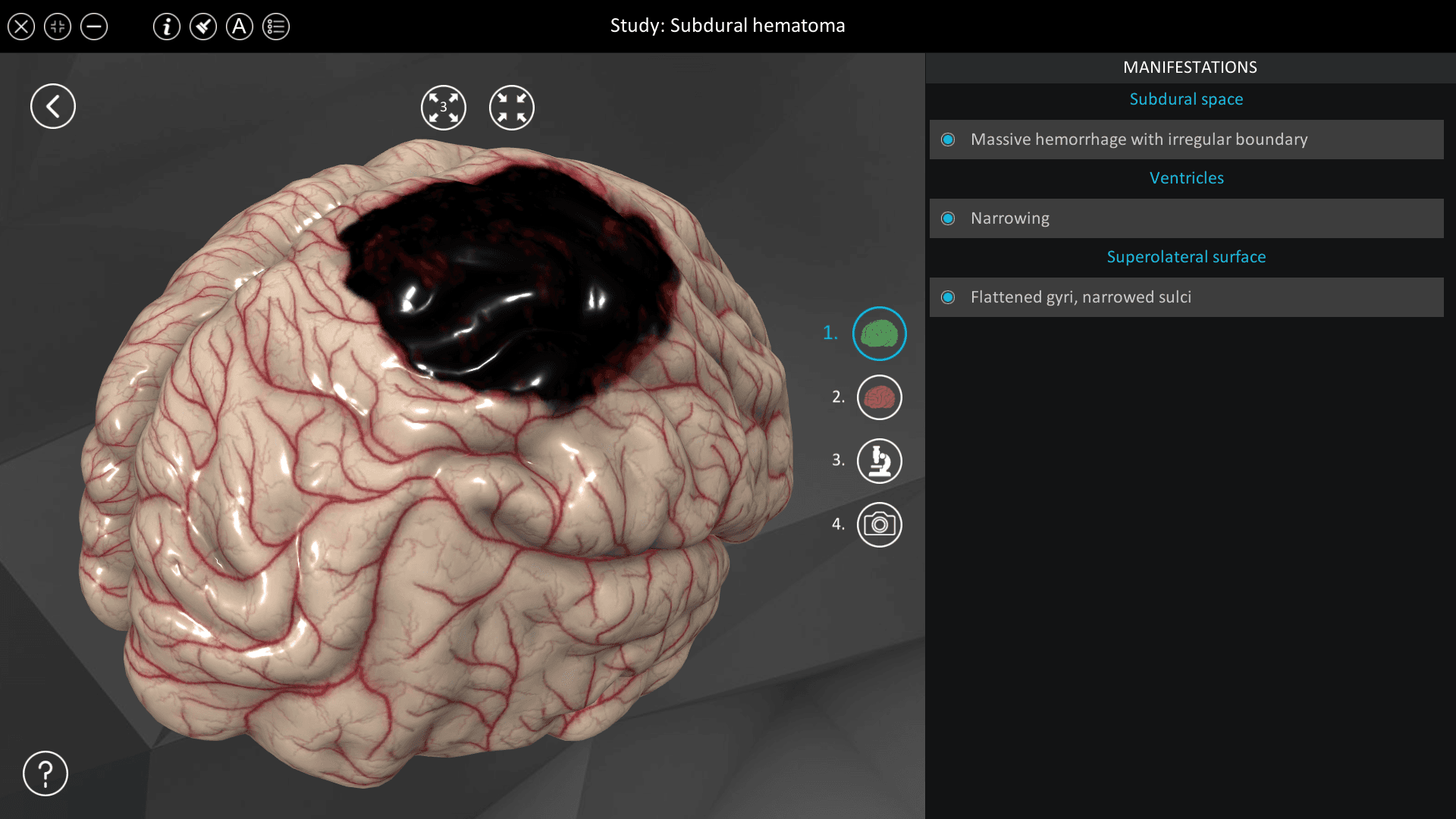
Task: Select view 2 red brain icon
Action: point(880,397)
